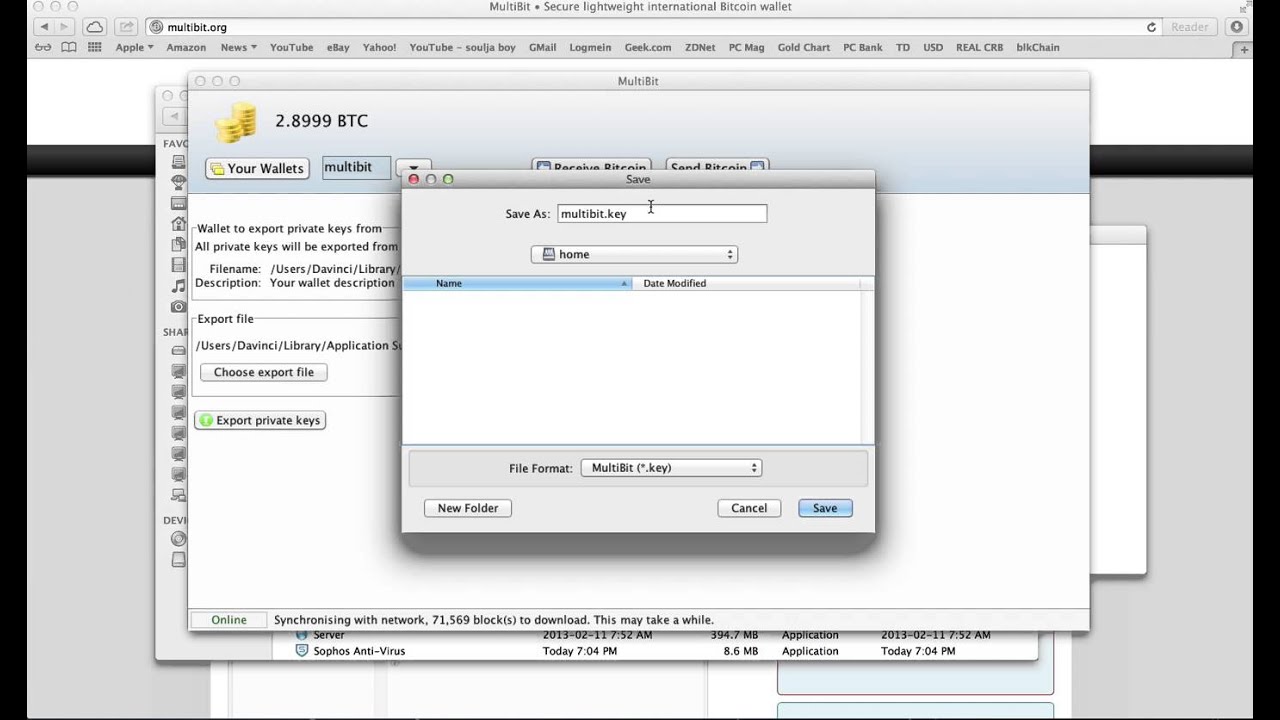This screenshot has width=1280, height=720.
Task: Select the first Favorites icon in Finder sidebar
Action: [178, 162]
